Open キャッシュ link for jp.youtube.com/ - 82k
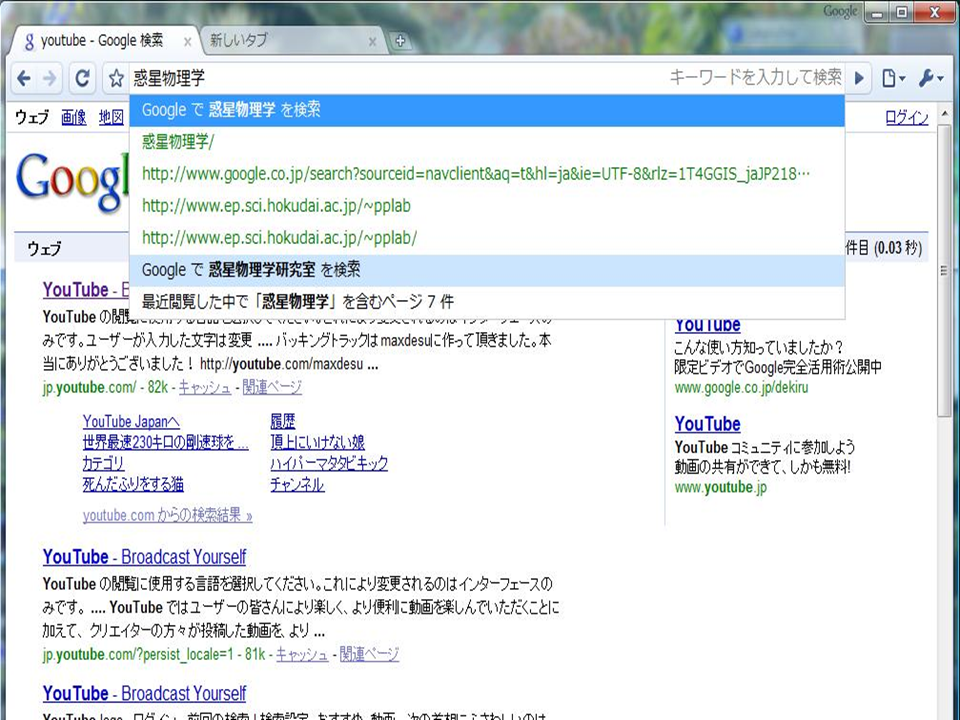 204,387
